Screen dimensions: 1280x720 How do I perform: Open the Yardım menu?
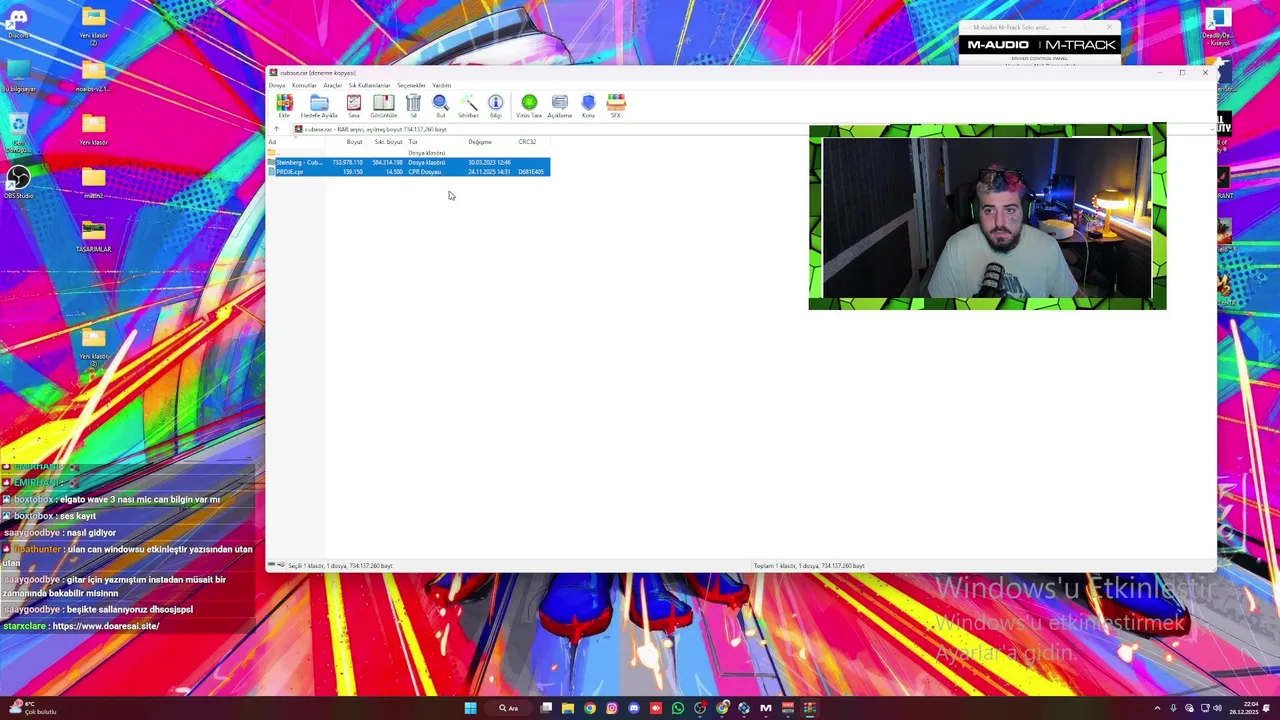pos(441,85)
